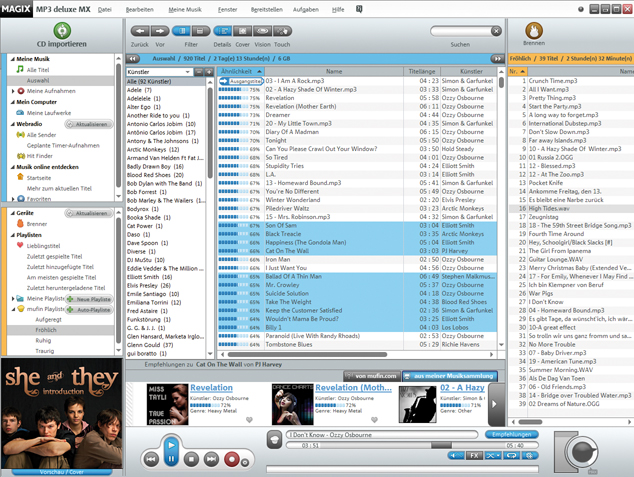Open the Revelation recommendation link
The height and width of the screenshot is (477, 634).
click(211, 388)
